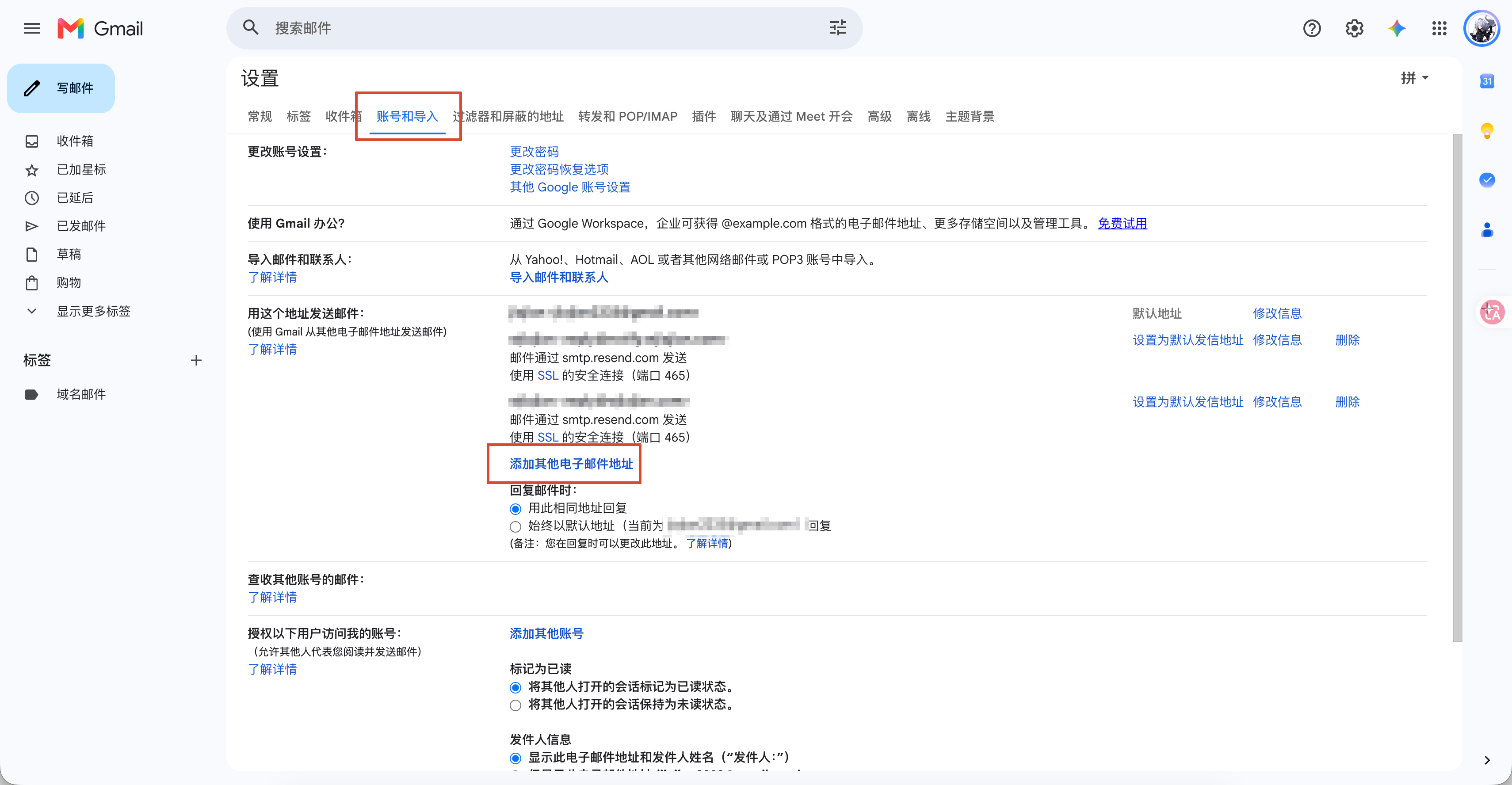Select 将其他人打开的会话保持为未读状态 radio option

tap(515, 705)
